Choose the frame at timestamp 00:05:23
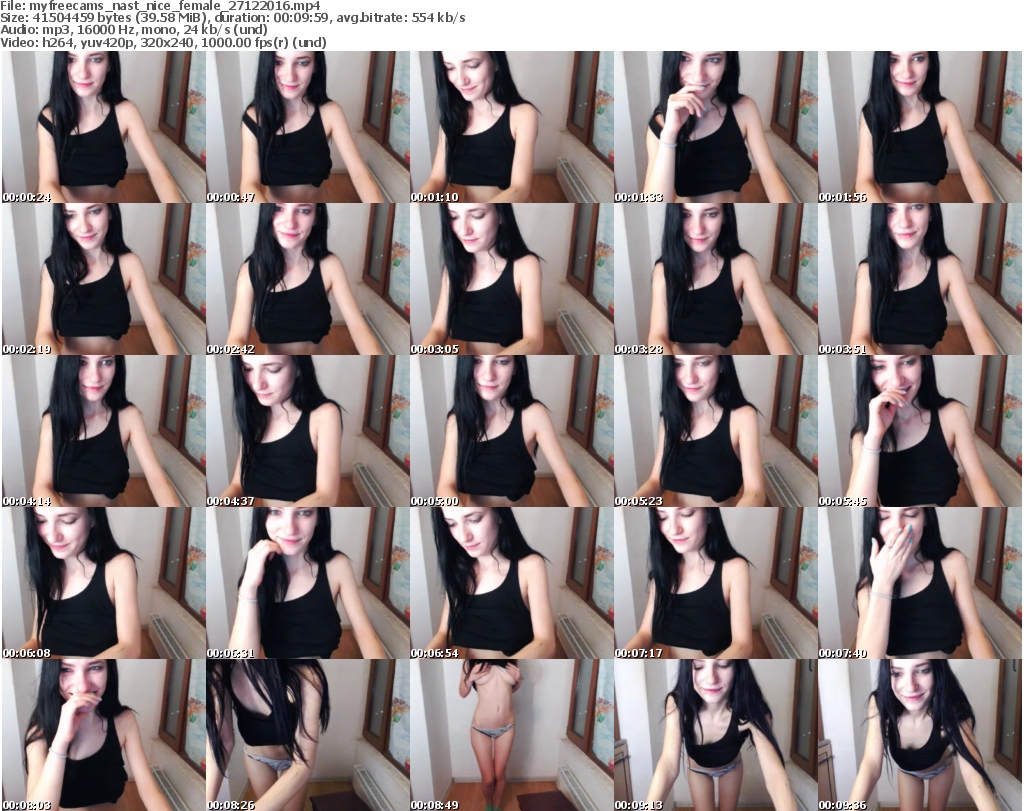 pyautogui.click(x=716, y=432)
